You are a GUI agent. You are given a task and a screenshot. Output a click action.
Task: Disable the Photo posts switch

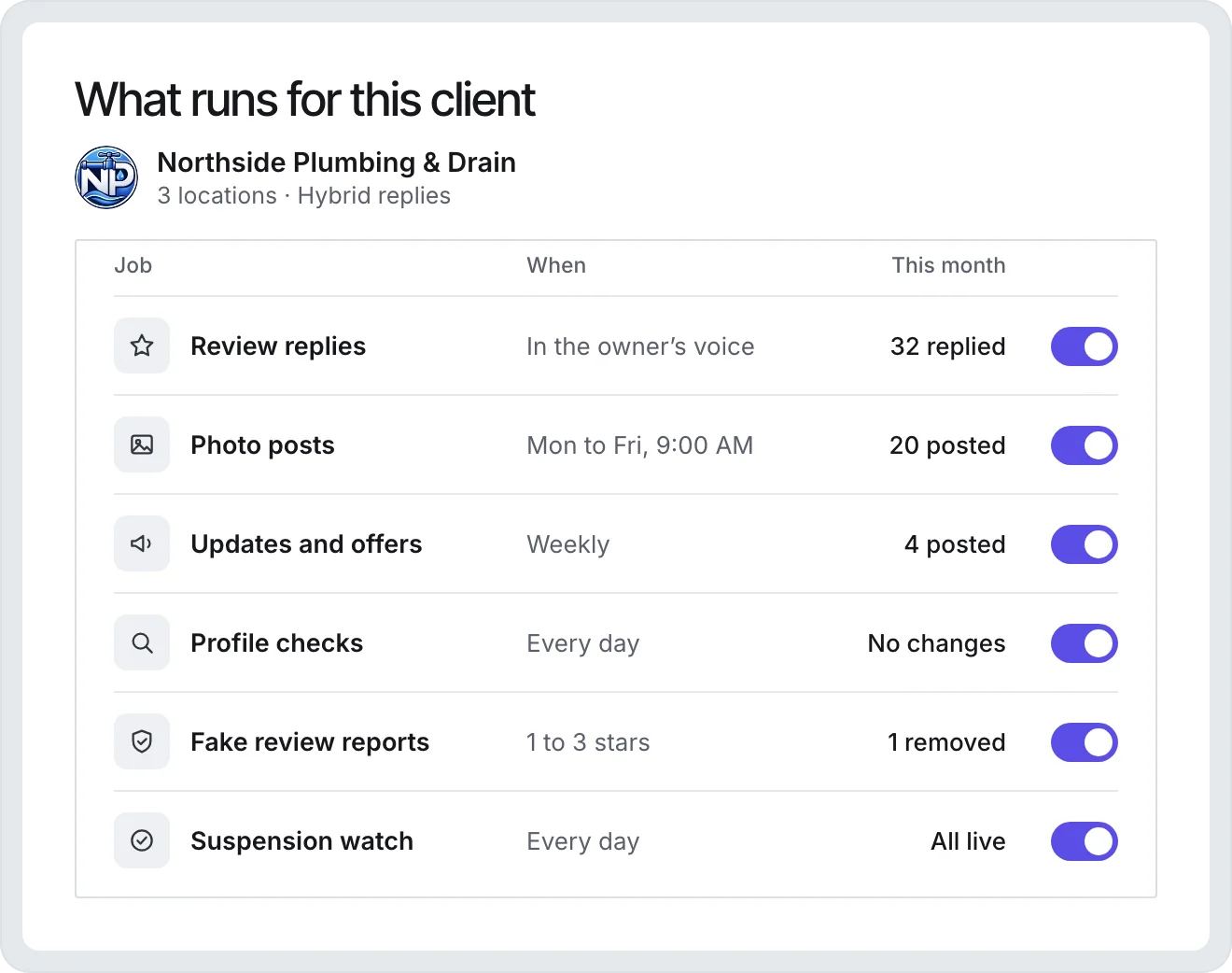[1084, 445]
